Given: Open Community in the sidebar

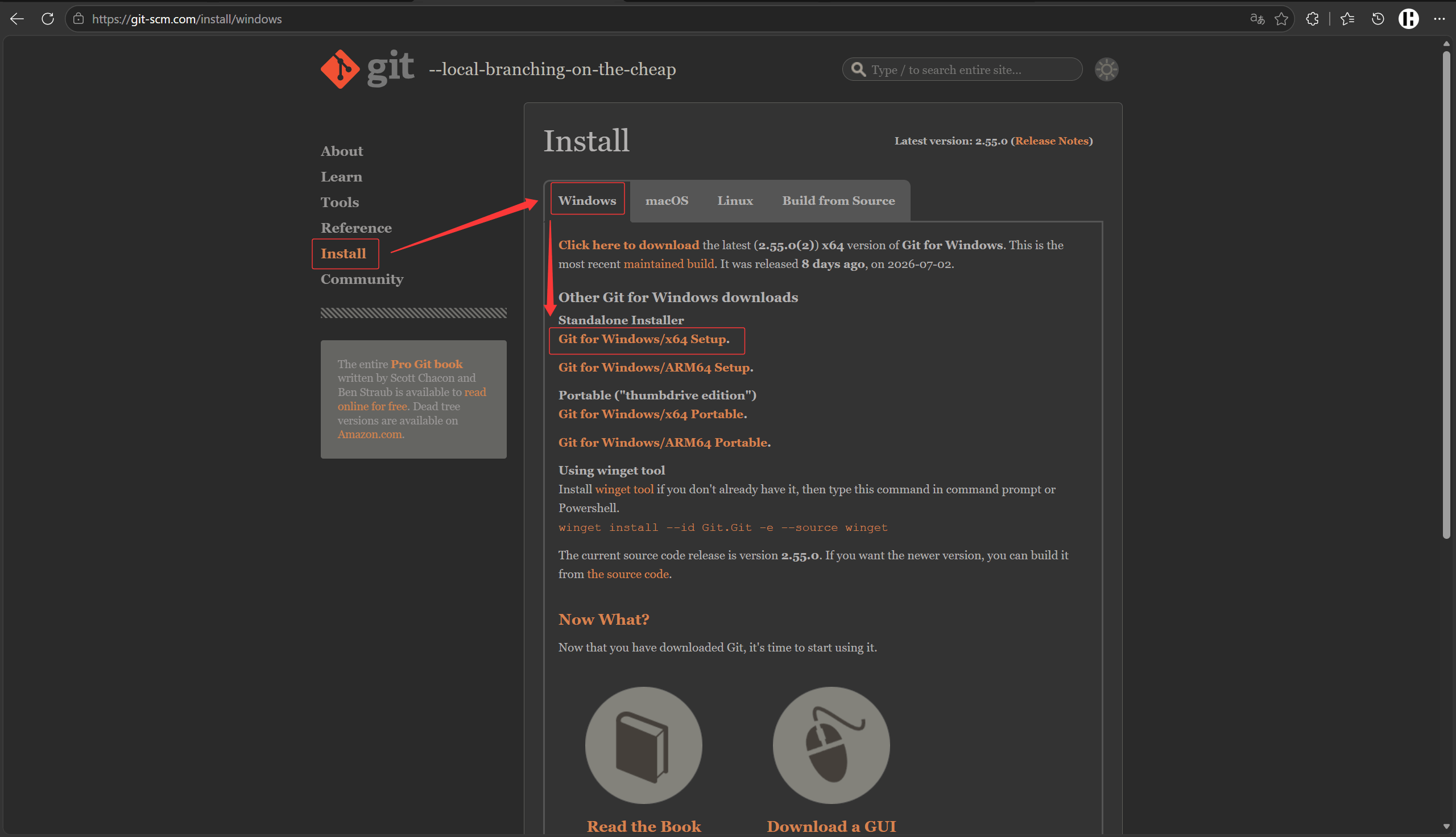Looking at the screenshot, I should (362, 279).
